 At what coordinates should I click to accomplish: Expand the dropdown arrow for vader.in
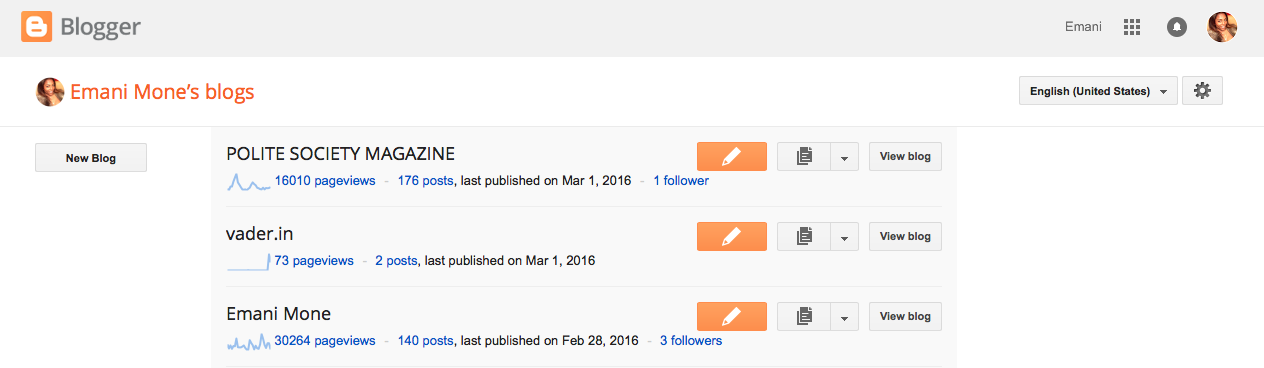[845, 237]
